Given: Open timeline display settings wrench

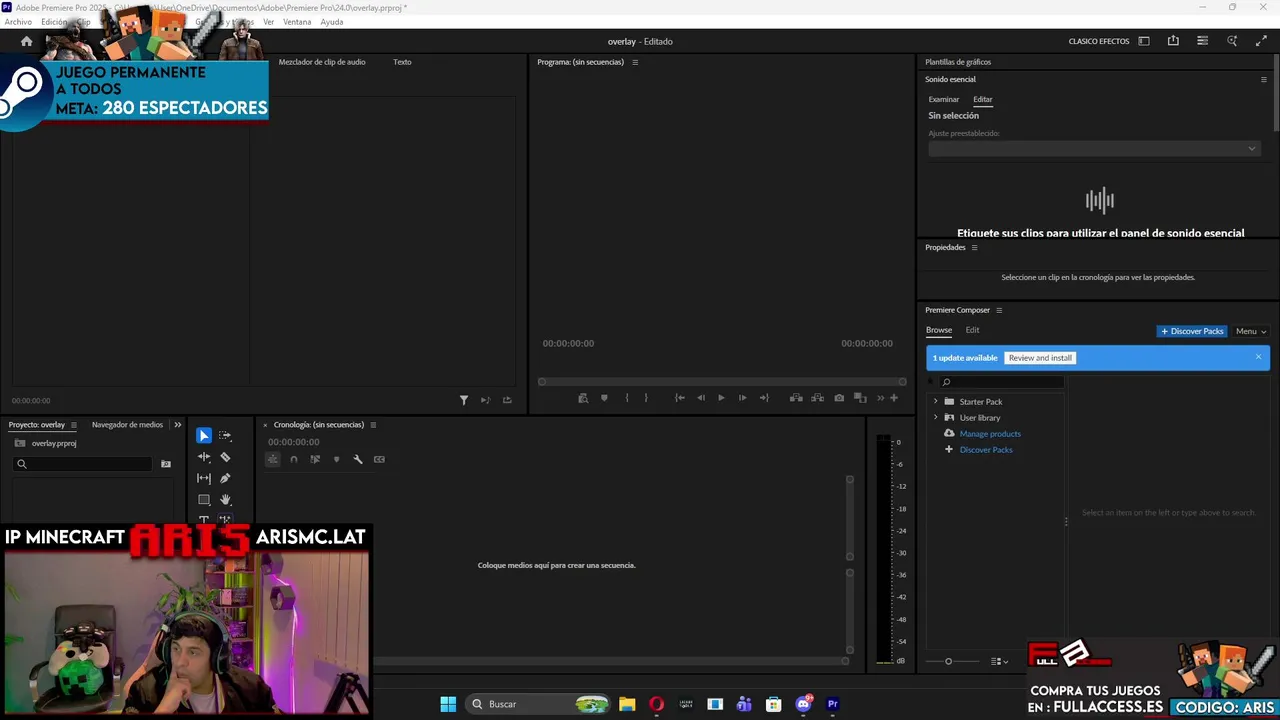Looking at the screenshot, I should (x=358, y=459).
